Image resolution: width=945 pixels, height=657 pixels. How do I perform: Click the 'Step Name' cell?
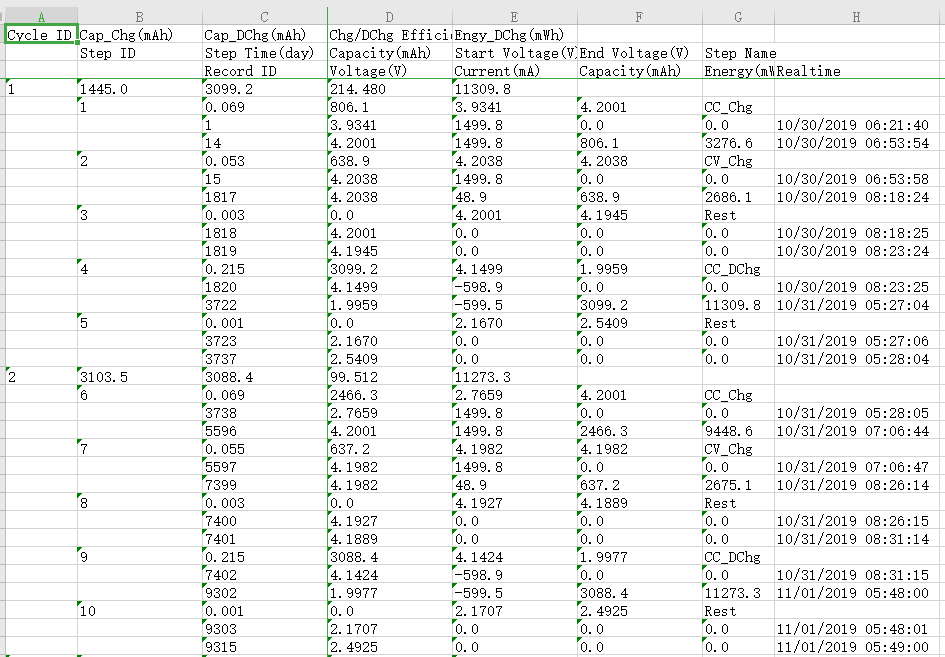(x=738, y=52)
